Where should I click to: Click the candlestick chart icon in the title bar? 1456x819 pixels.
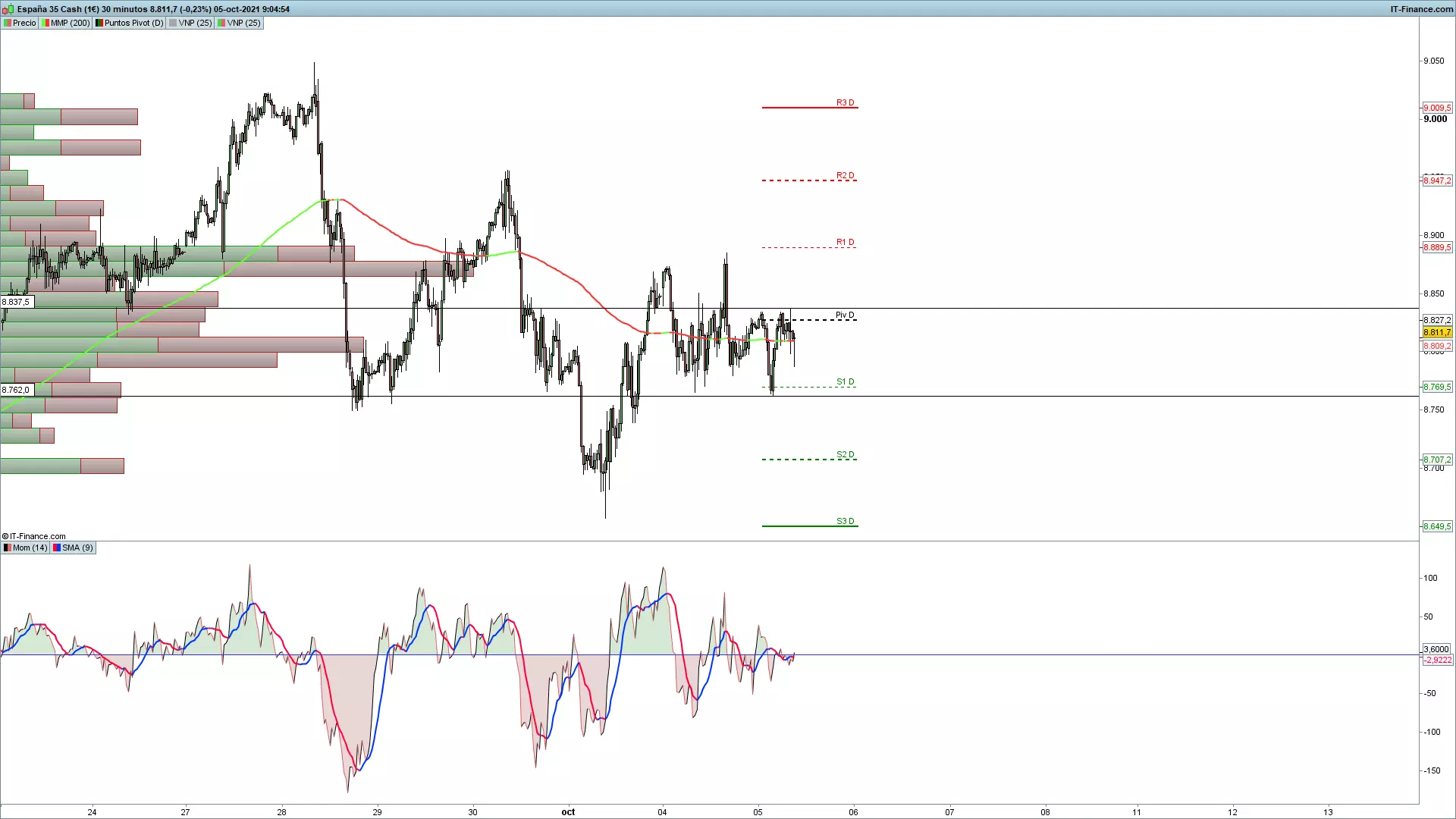[8, 9]
